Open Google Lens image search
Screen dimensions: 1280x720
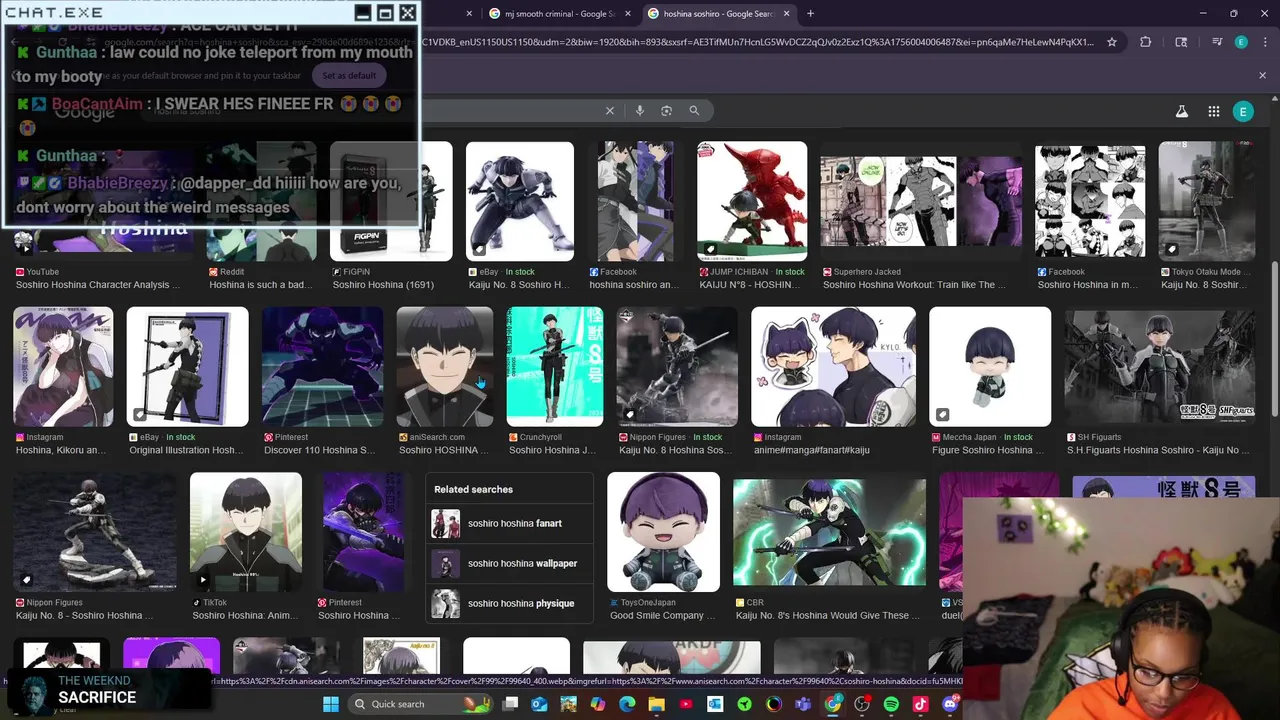(x=667, y=110)
